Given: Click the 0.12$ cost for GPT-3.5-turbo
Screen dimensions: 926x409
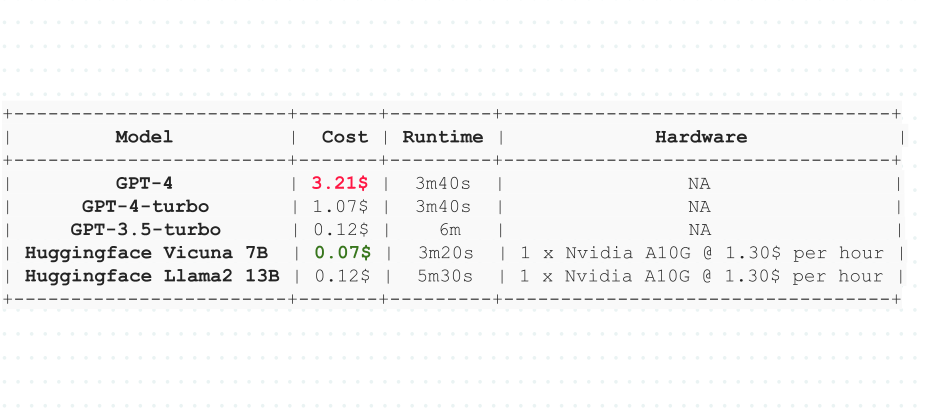Looking at the screenshot, I should pyautogui.click(x=340, y=229).
